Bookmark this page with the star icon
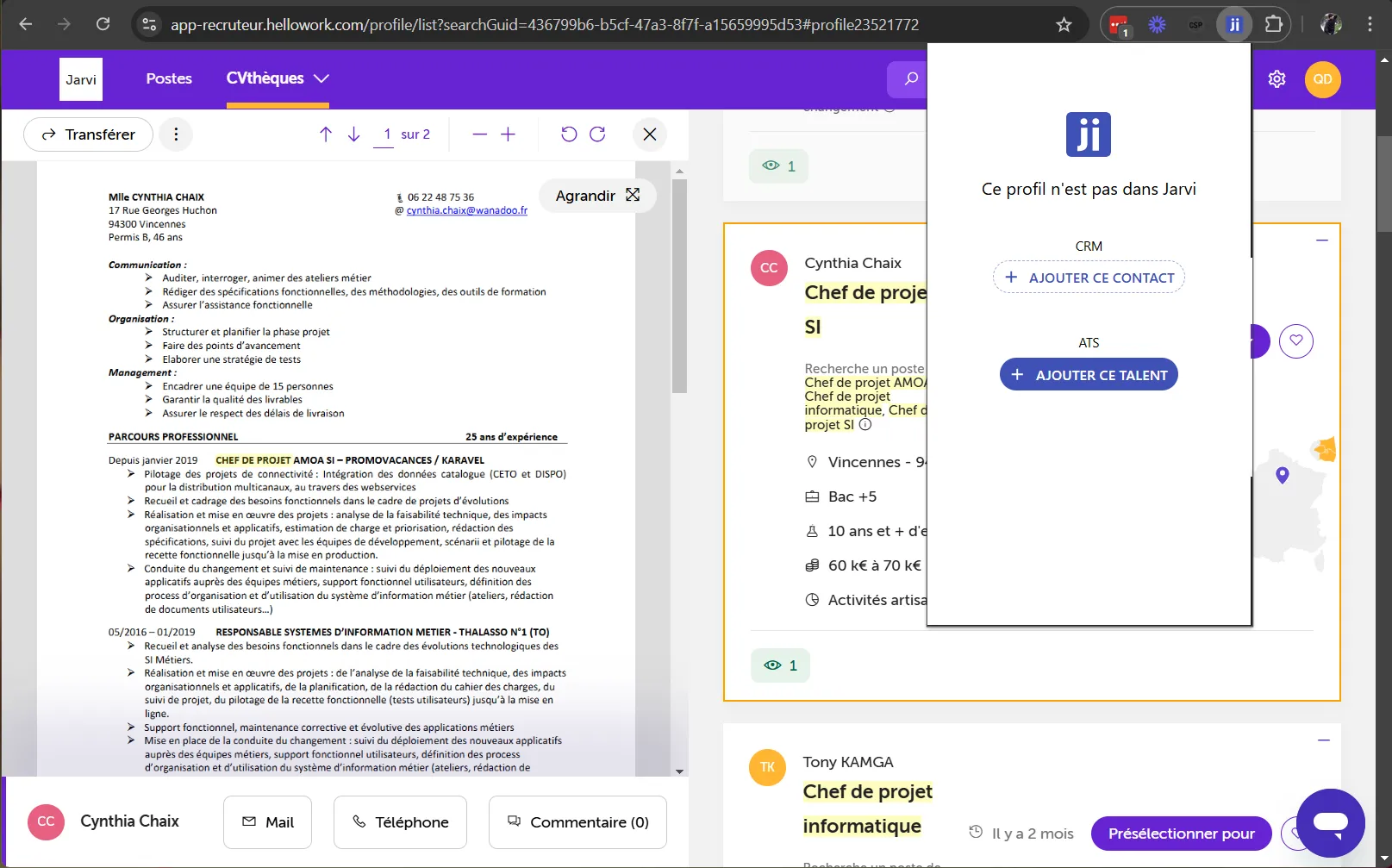1392x868 pixels. point(1064,25)
